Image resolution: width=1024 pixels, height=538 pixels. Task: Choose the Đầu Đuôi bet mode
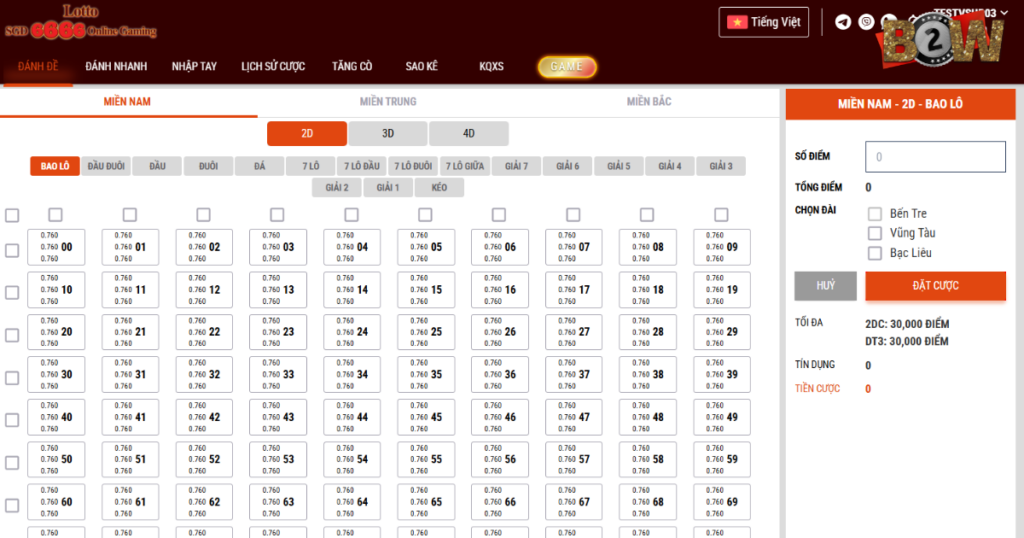(106, 166)
